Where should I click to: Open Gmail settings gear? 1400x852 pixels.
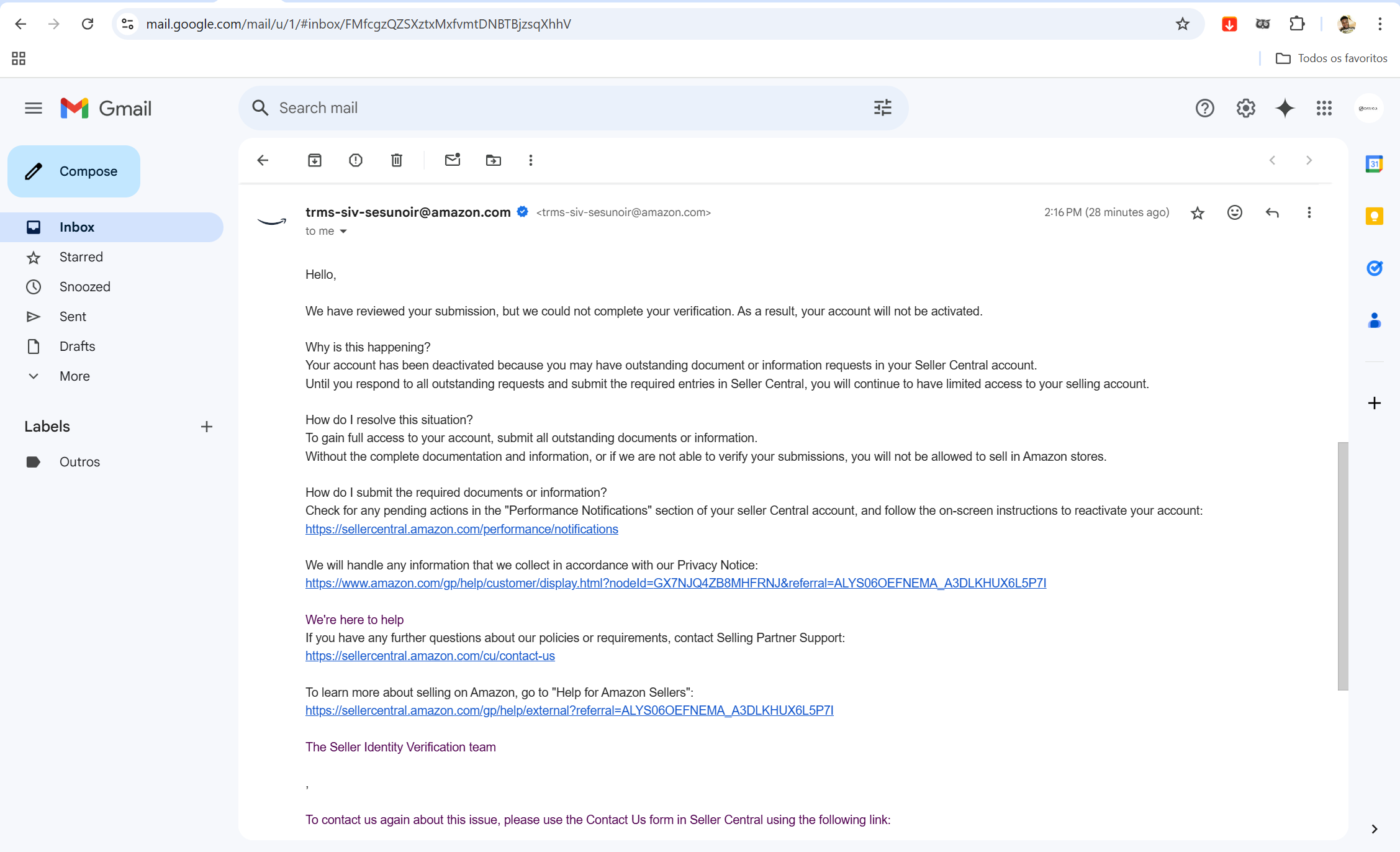(x=1246, y=109)
